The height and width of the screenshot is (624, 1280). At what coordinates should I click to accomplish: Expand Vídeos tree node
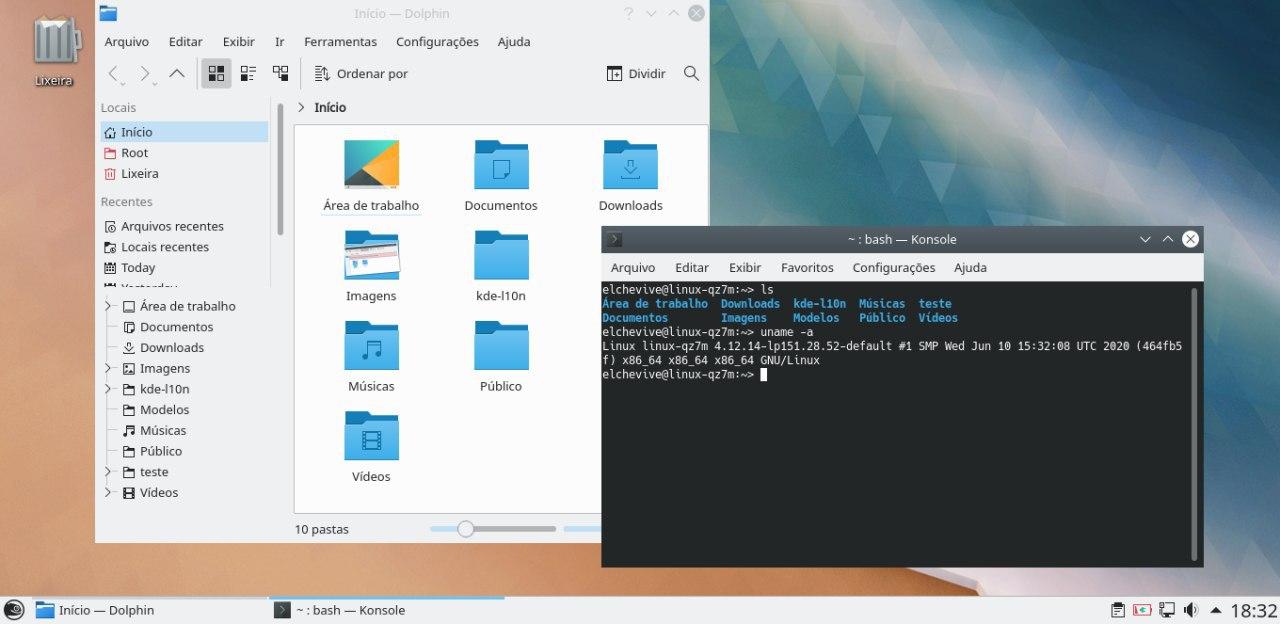pos(108,492)
